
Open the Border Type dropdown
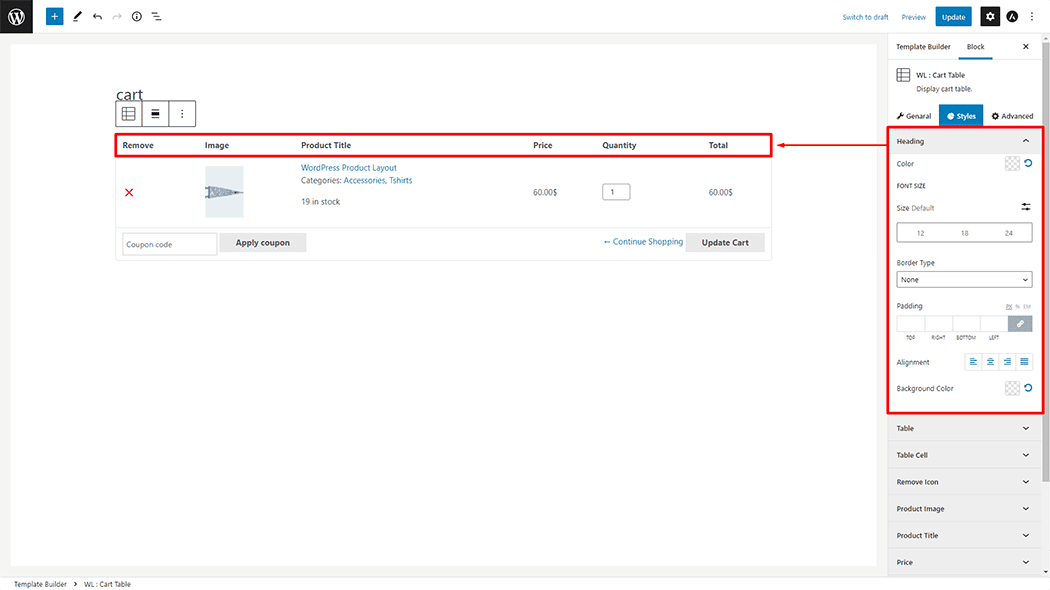tap(964, 280)
